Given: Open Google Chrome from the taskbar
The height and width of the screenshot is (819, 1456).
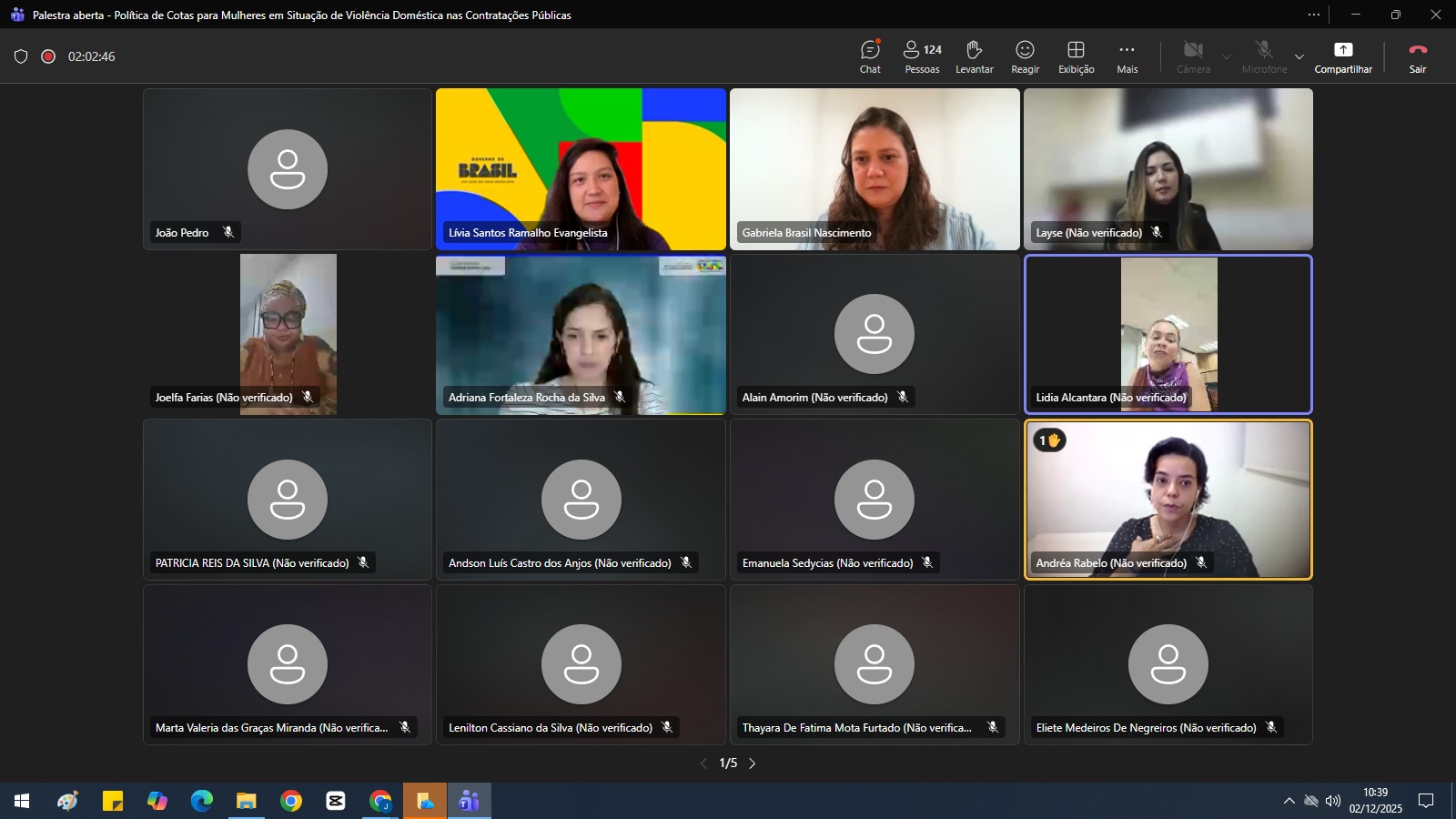Looking at the screenshot, I should coord(291,801).
